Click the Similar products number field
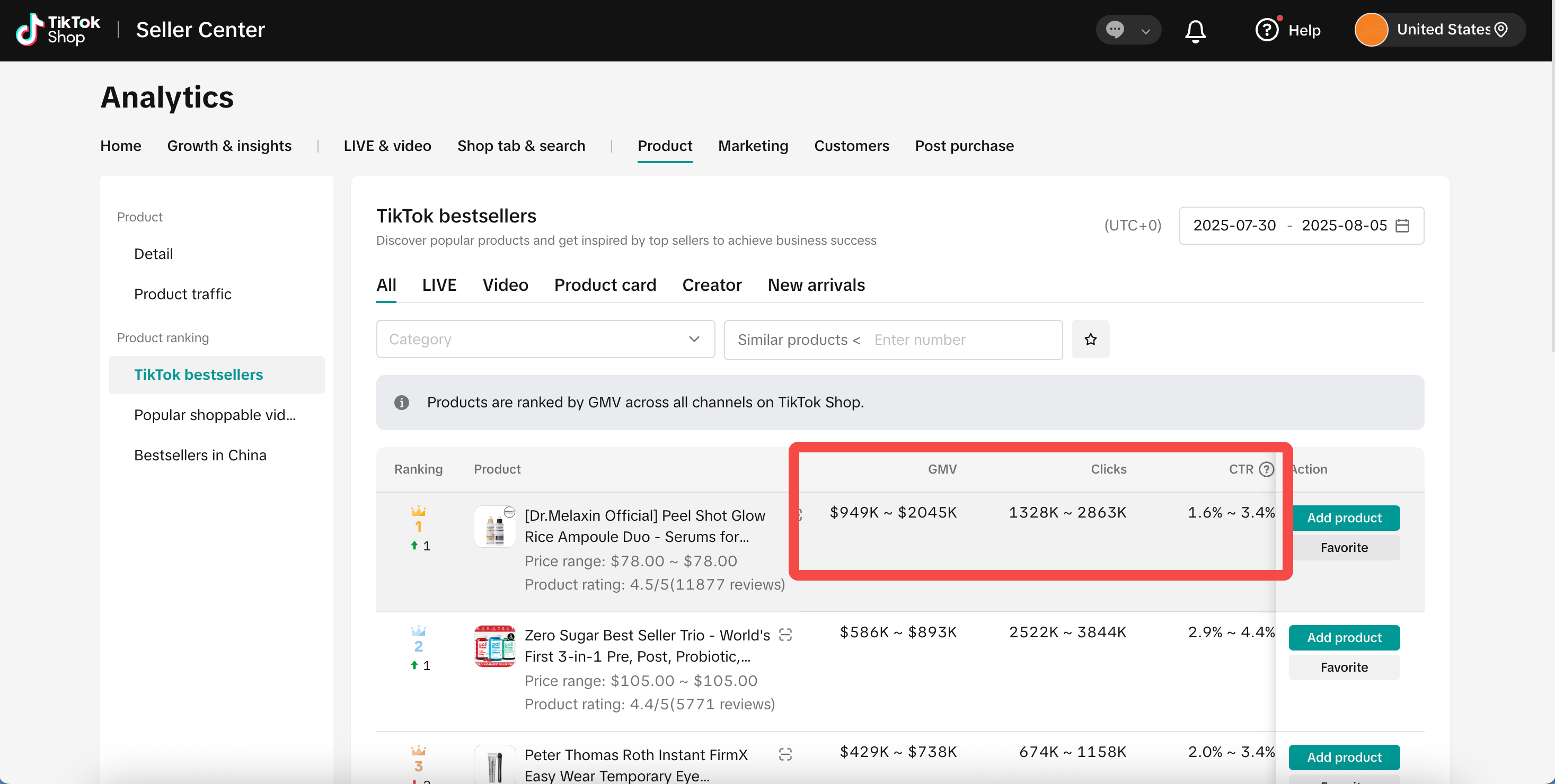The image size is (1555, 784). coord(960,340)
